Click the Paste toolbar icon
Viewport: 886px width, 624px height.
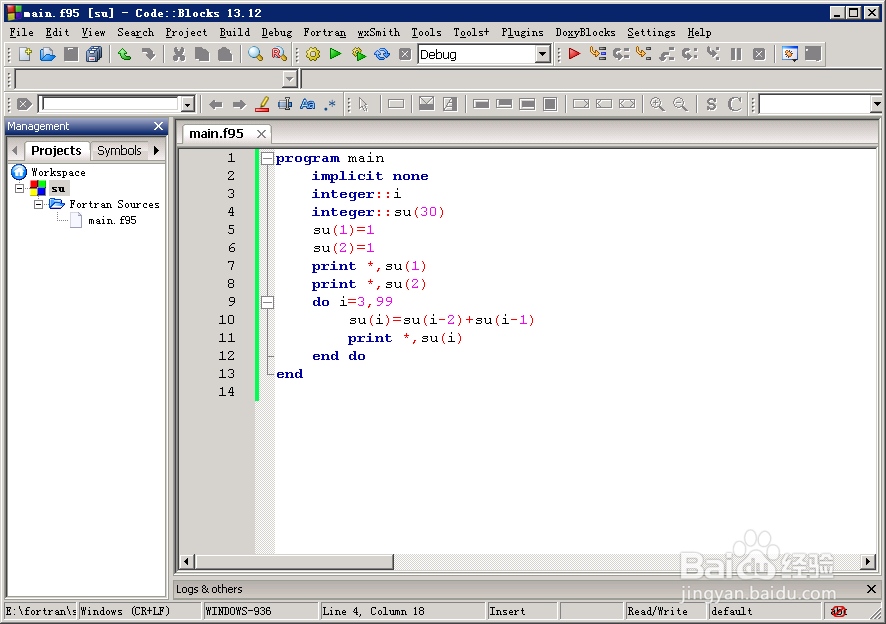click(x=225, y=54)
